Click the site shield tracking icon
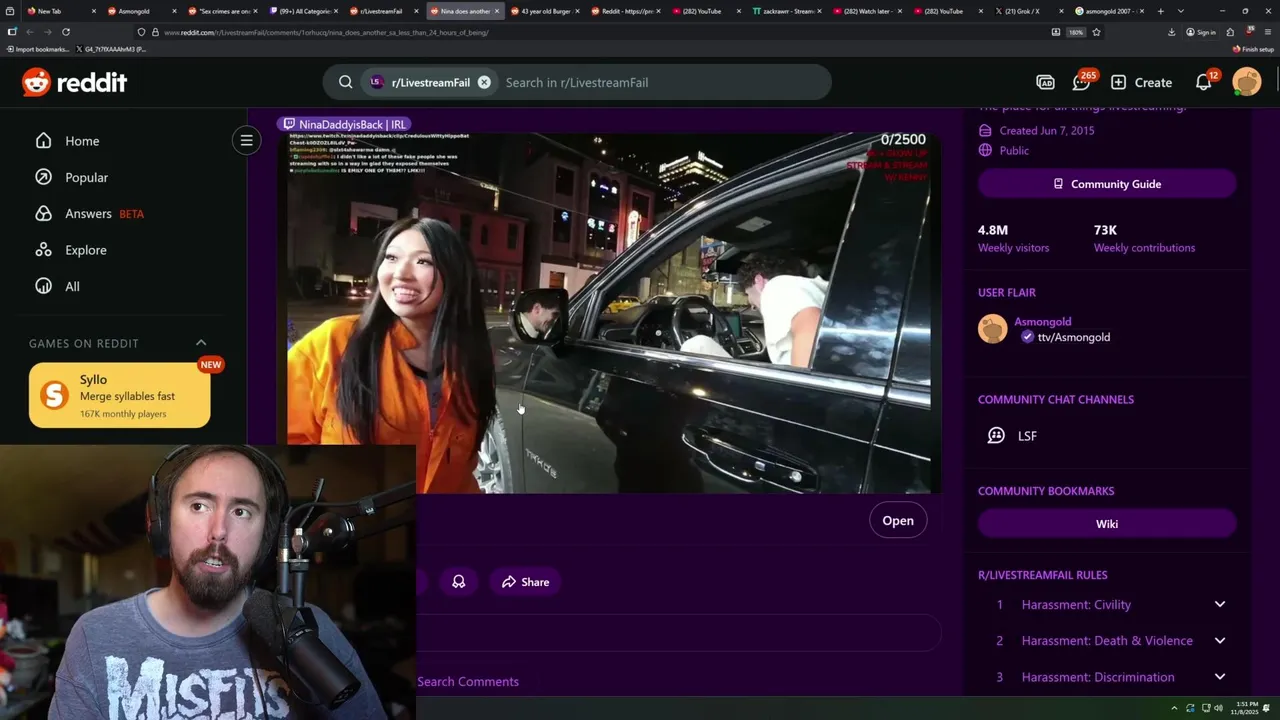The width and height of the screenshot is (1280, 720). [x=141, y=32]
